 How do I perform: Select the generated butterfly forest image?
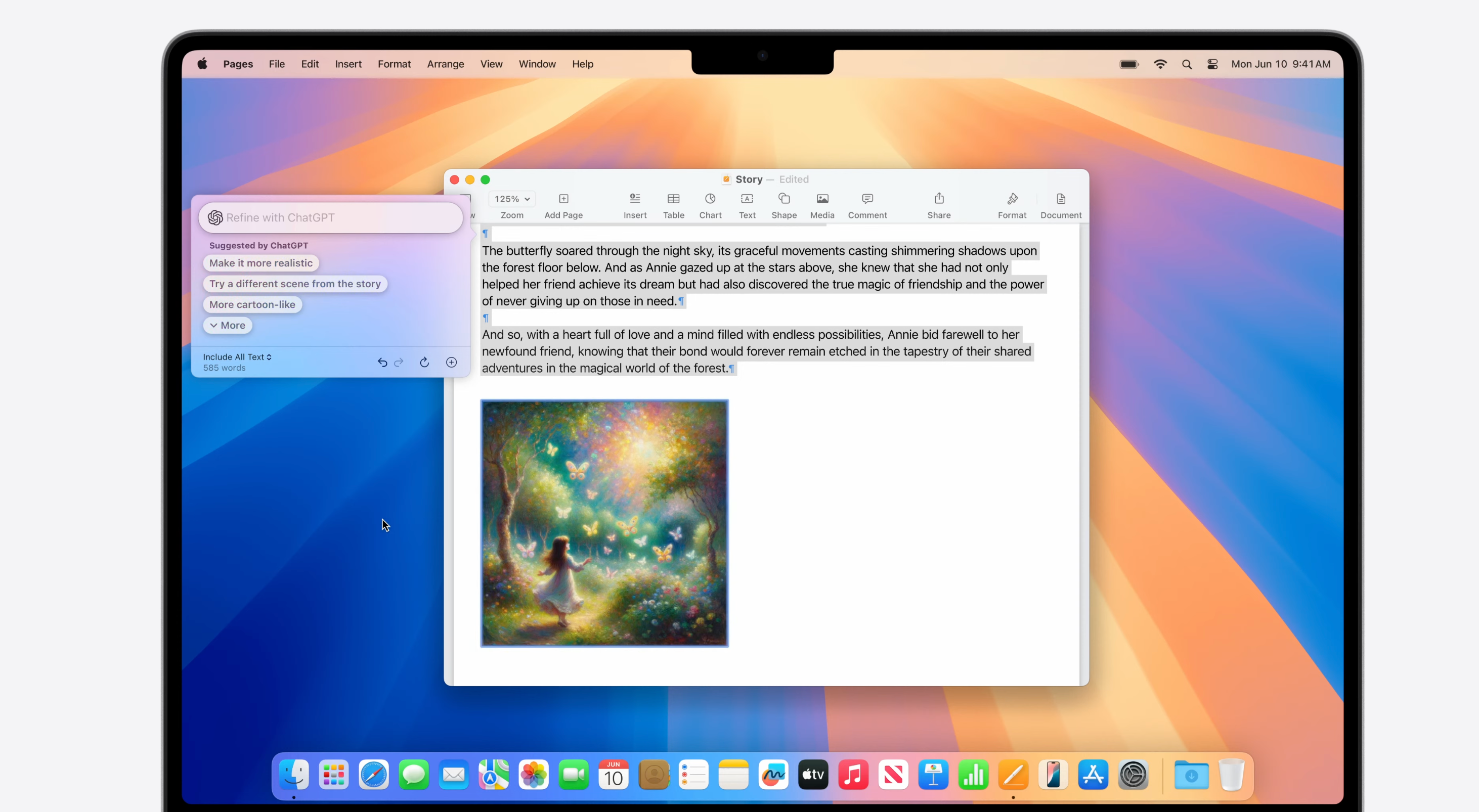[x=604, y=523]
